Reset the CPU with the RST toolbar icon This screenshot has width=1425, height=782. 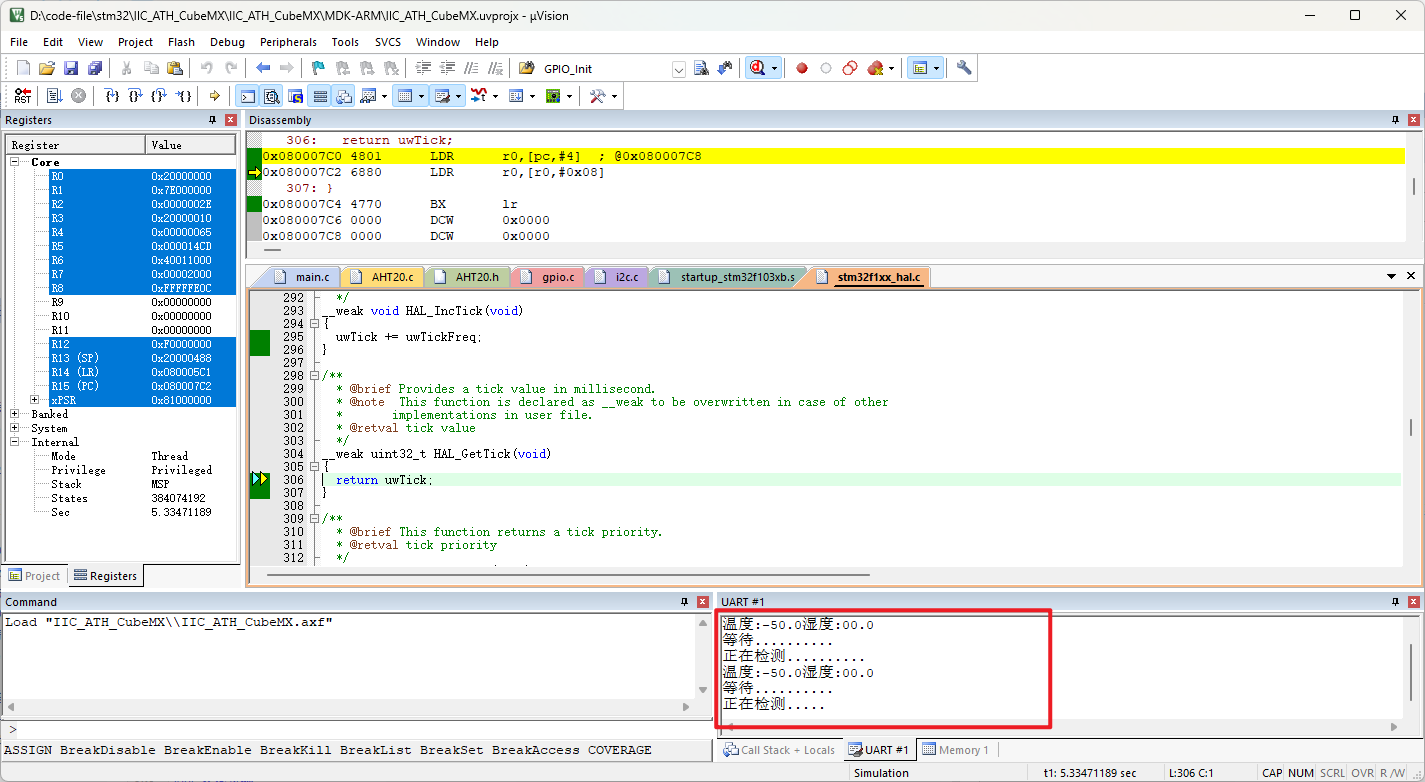tap(22, 95)
